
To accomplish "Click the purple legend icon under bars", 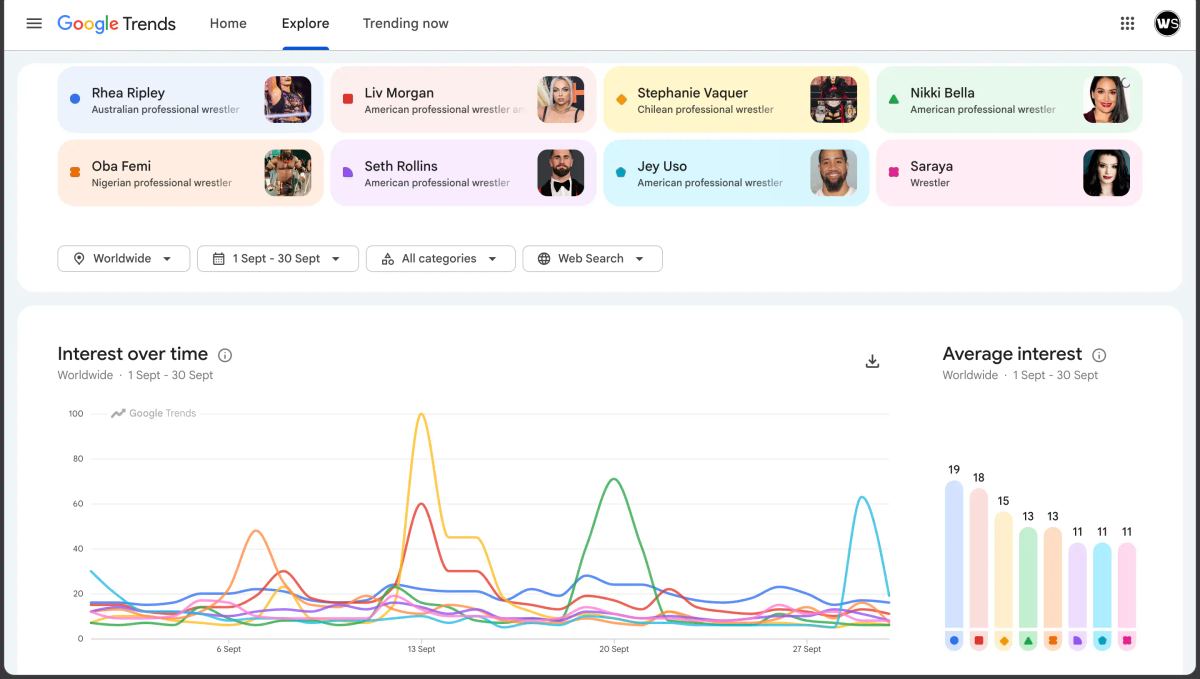I will point(1077,640).
